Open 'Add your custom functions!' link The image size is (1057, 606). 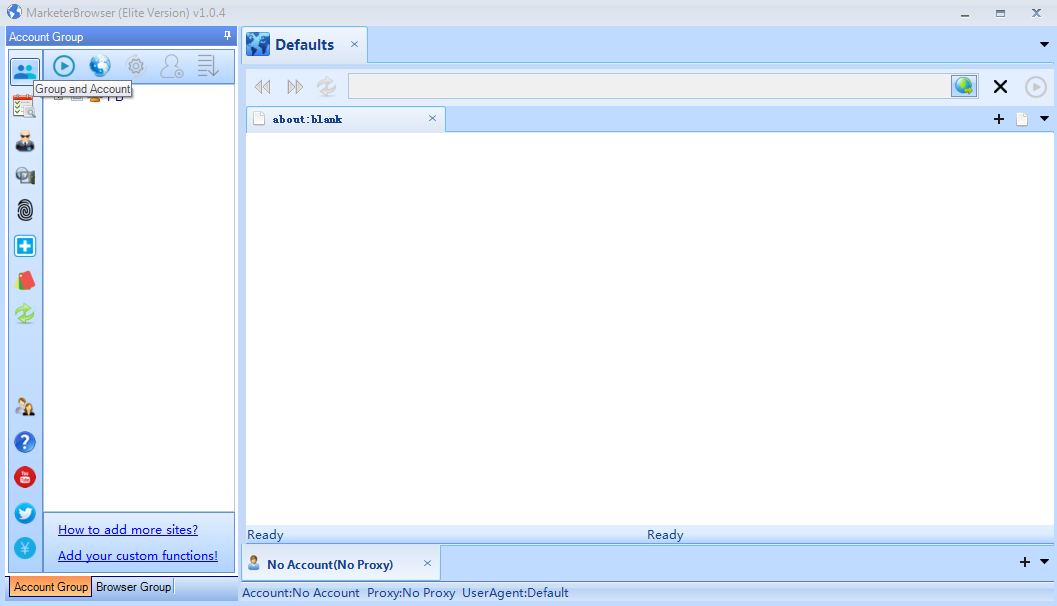[138, 555]
